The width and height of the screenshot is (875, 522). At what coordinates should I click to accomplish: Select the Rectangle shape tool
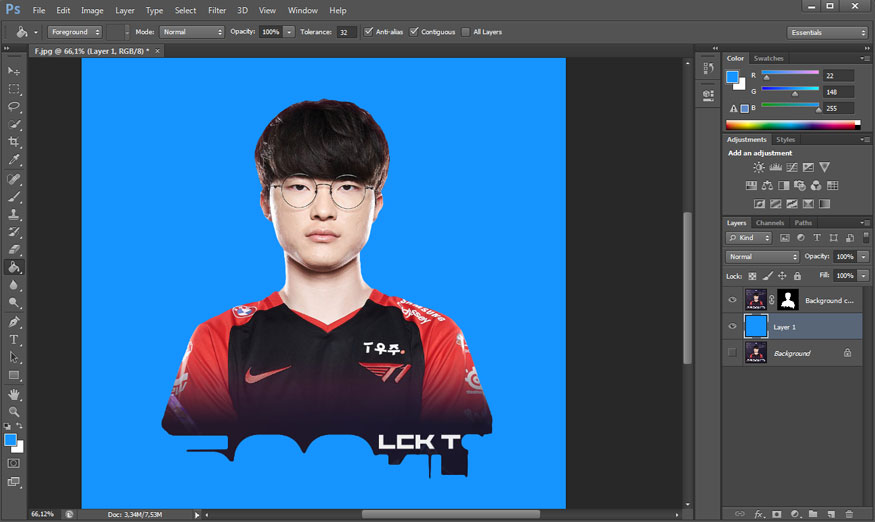[x=14, y=375]
